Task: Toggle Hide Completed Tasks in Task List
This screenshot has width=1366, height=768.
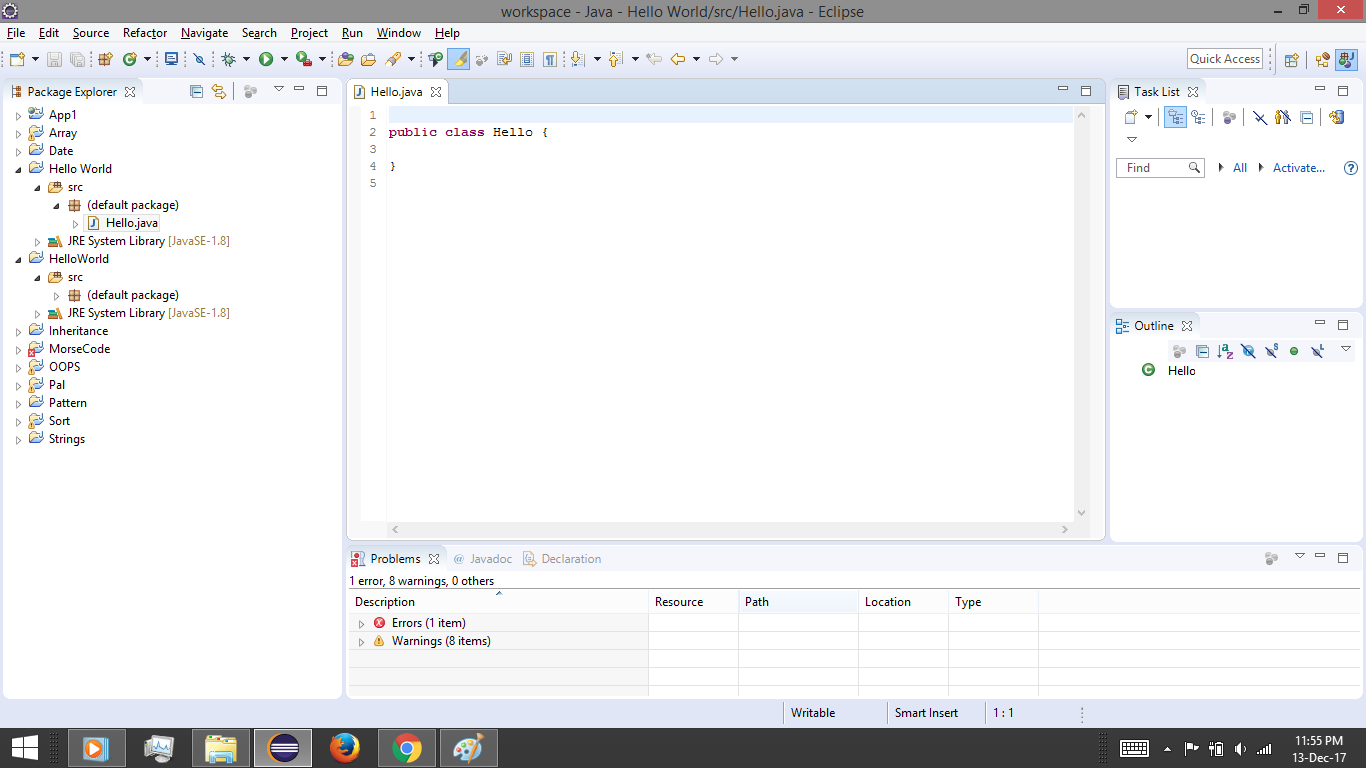Action: coord(1259,117)
